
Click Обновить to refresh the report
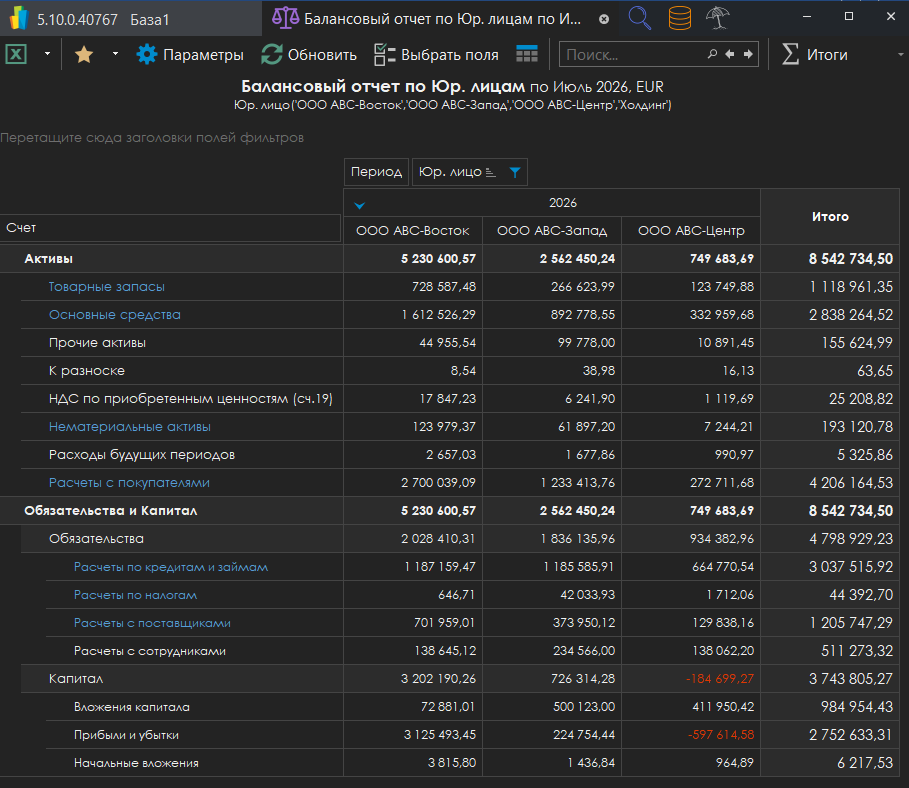pyautogui.click(x=308, y=55)
